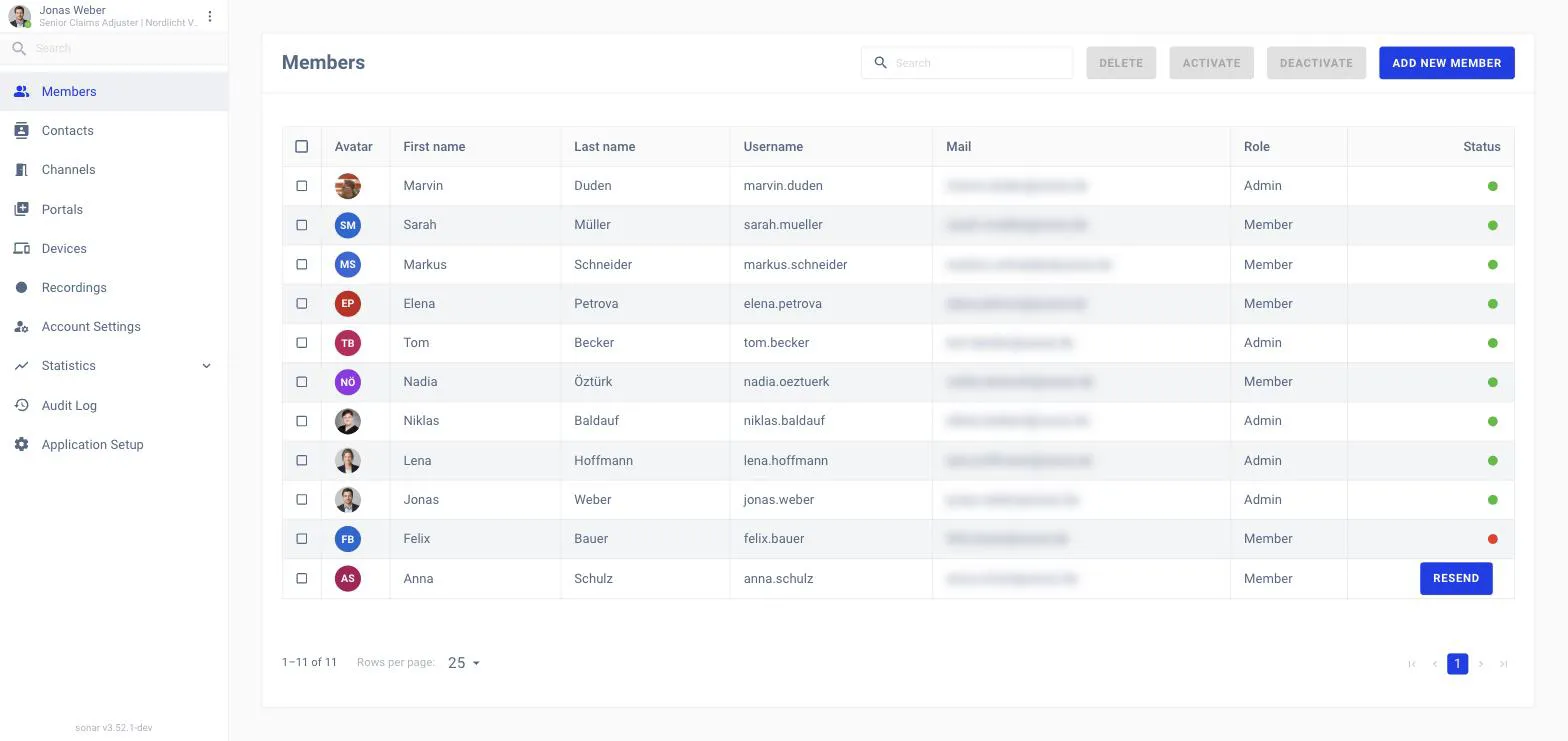Screen dimensions: 1568x741
Task: Click the Statistics chart icon
Action: coord(21,366)
